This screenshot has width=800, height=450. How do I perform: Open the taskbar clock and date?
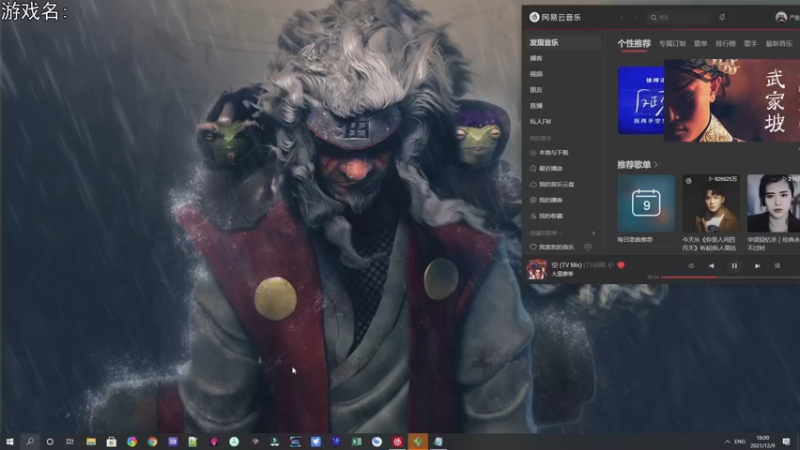(x=763, y=441)
